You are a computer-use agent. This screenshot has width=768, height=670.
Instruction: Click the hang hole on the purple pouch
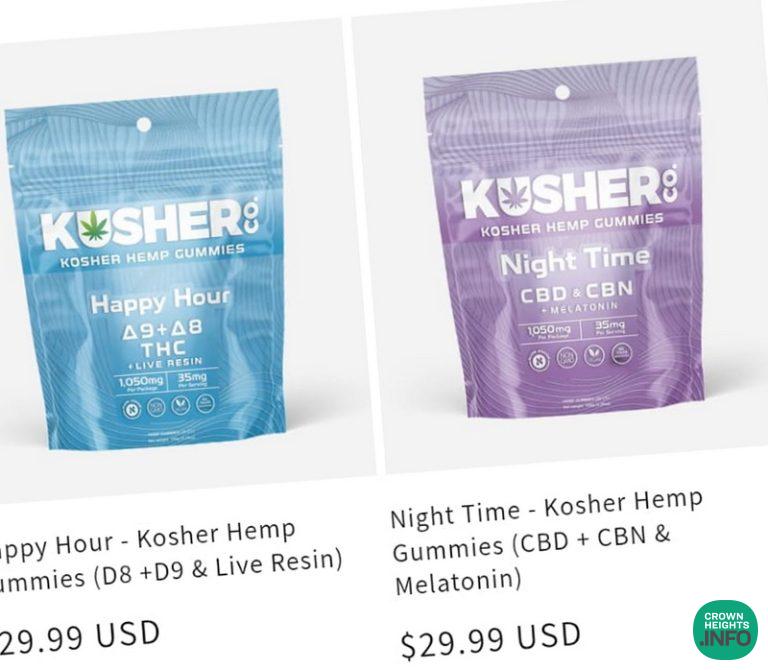[x=562, y=92]
